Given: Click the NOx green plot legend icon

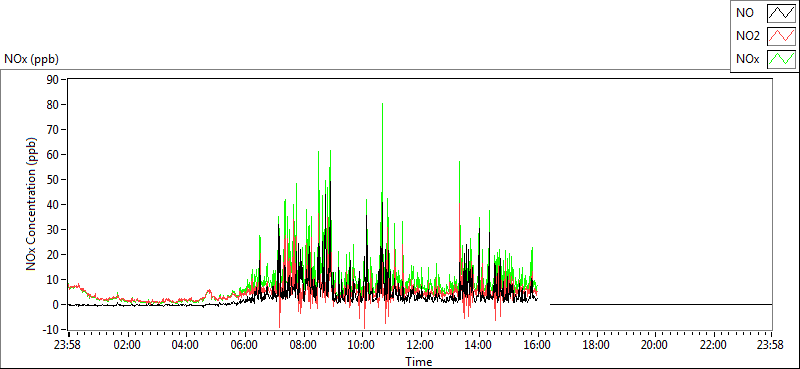Looking at the screenshot, I should [781, 59].
